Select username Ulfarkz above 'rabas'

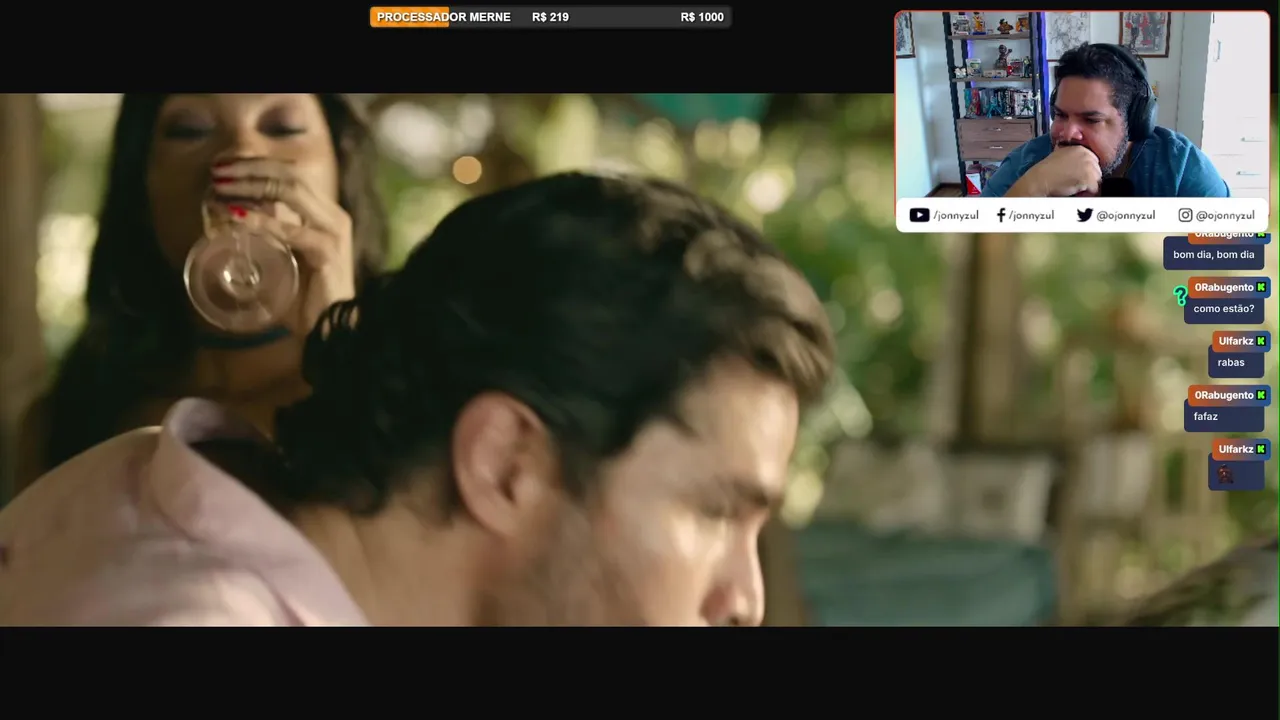pos(1236,341)
